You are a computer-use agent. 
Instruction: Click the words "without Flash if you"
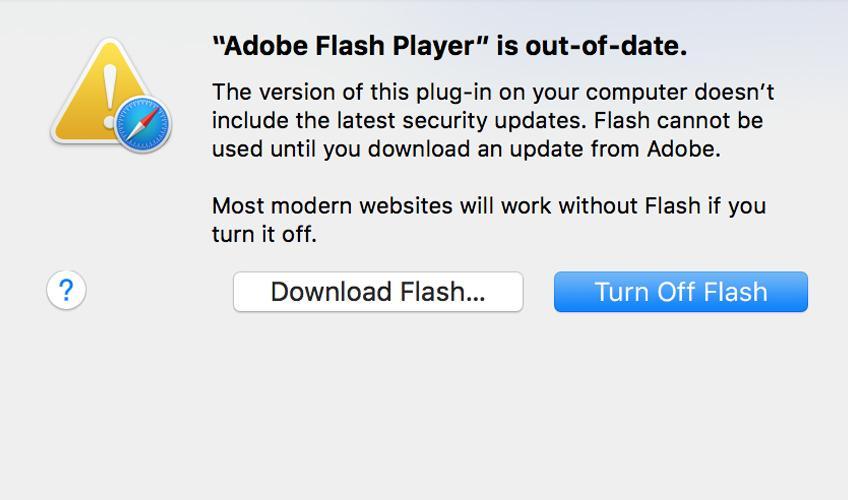(x=662, y=206)
